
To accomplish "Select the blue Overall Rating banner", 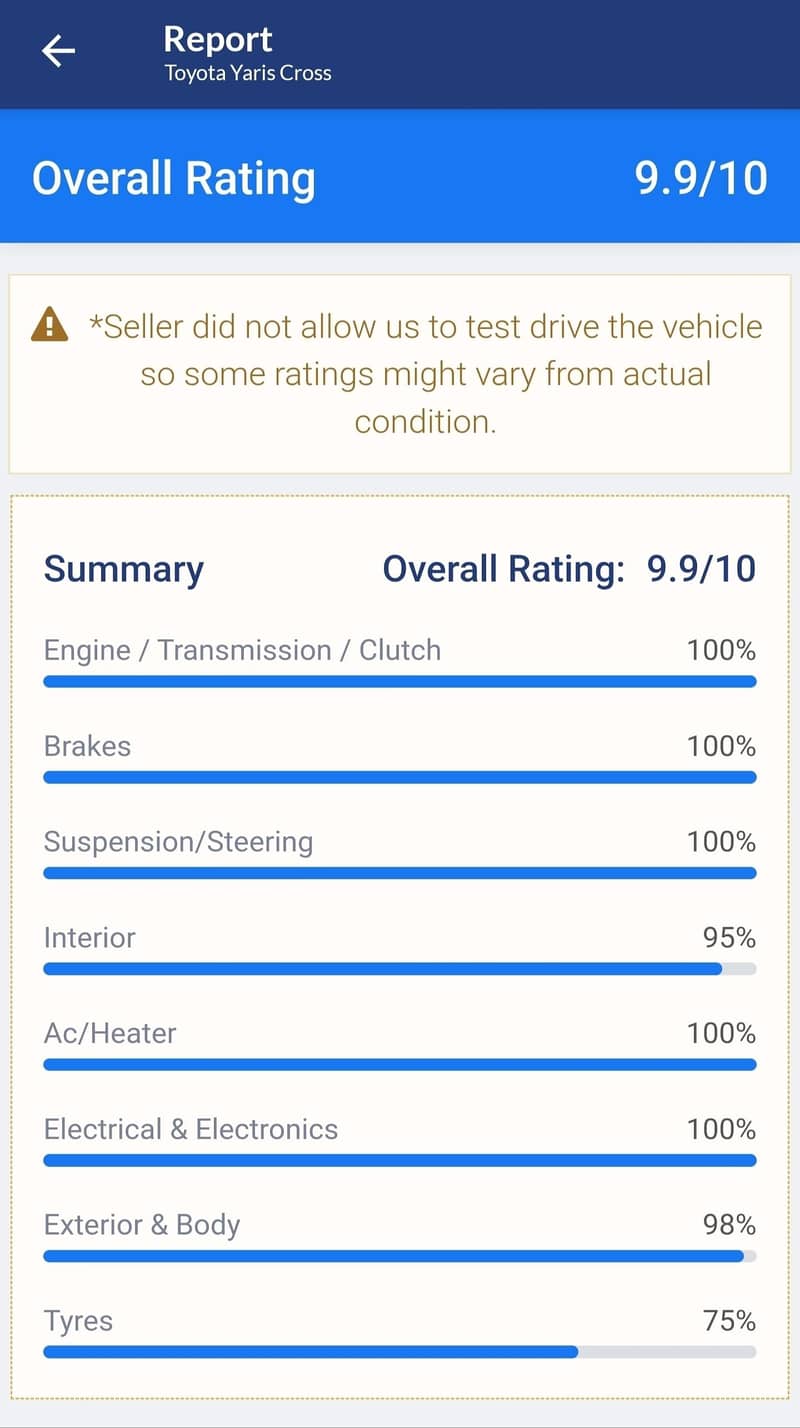I will tap(400, 178).
